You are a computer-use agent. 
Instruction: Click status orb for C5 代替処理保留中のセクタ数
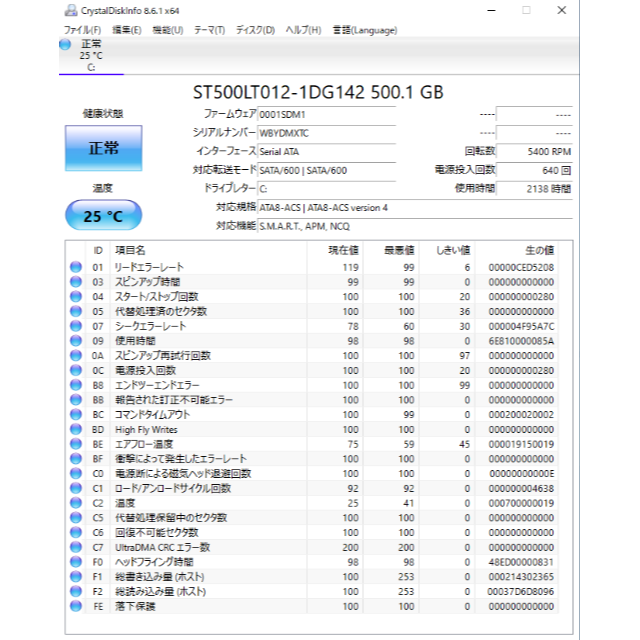pos(76,518)
